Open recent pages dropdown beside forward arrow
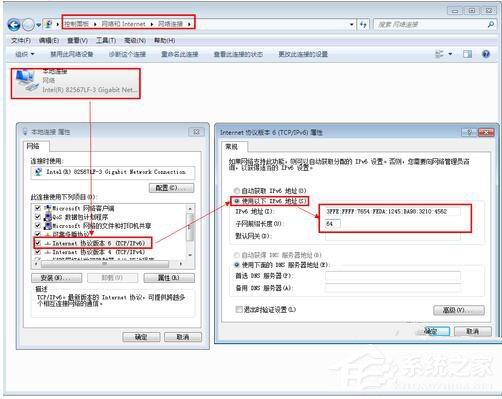 point(38,25)
